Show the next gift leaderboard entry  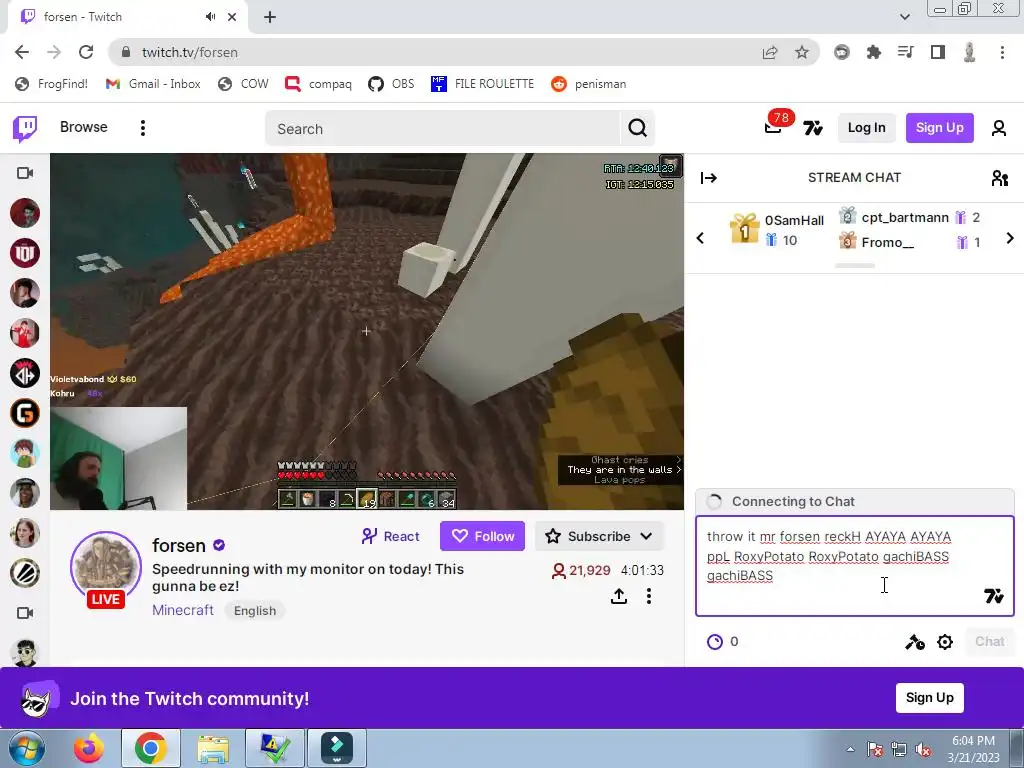point(1010,238)
